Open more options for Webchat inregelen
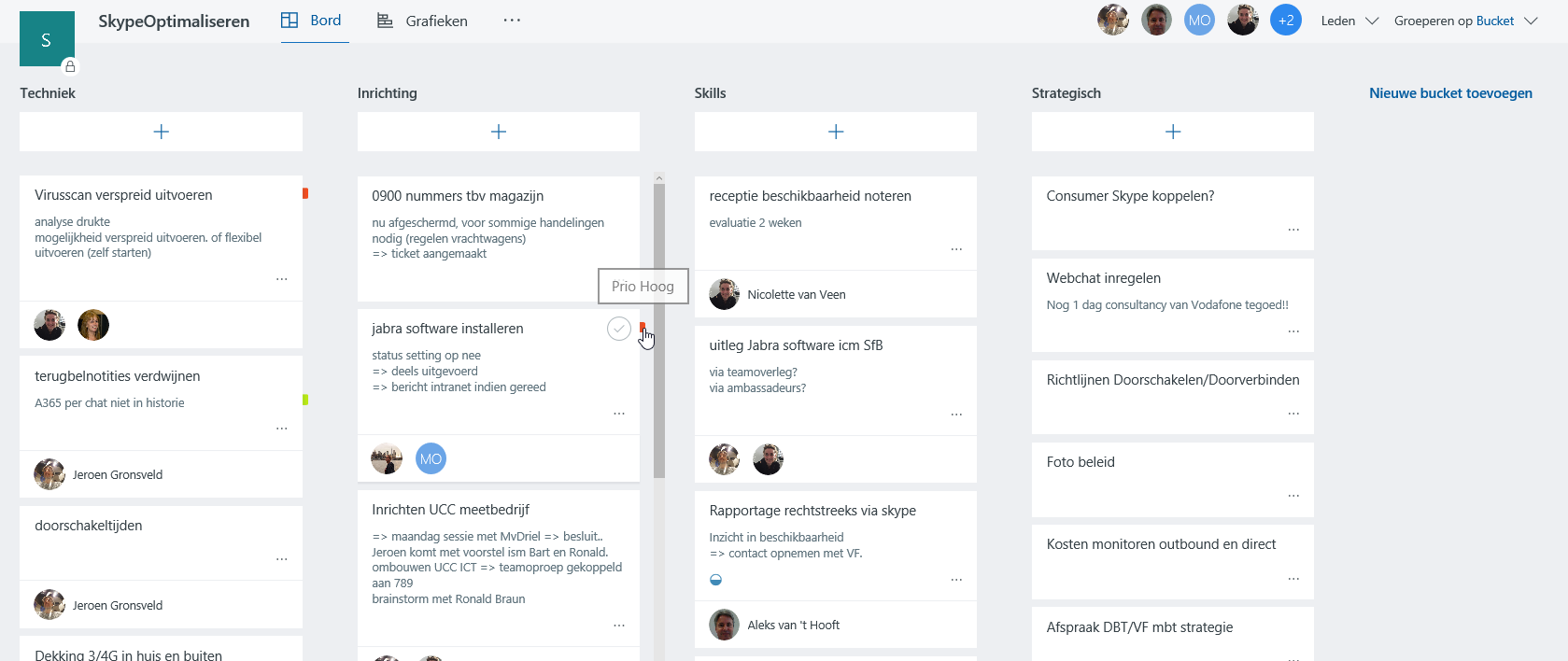Viewport: 1568px width, 661px height. 1293,331
